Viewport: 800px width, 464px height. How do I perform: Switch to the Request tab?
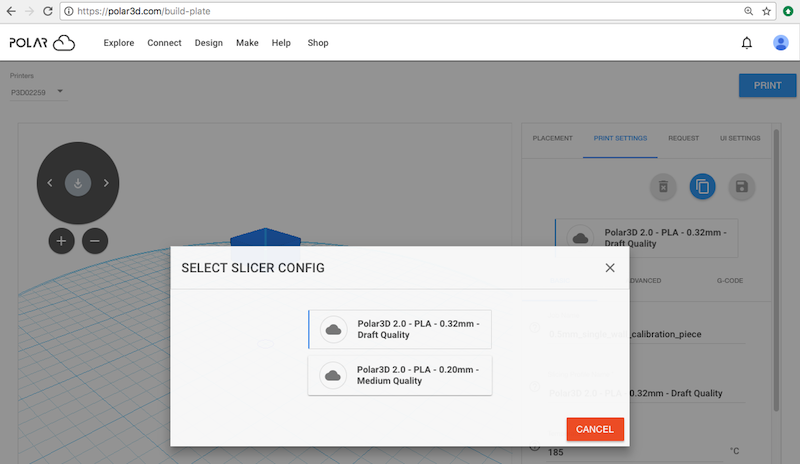(684, 138)
